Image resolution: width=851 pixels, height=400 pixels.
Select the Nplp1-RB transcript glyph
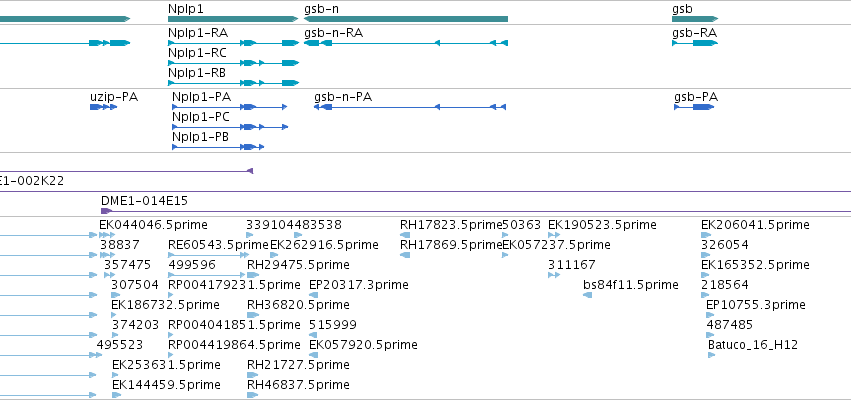(x=233, y=83)
